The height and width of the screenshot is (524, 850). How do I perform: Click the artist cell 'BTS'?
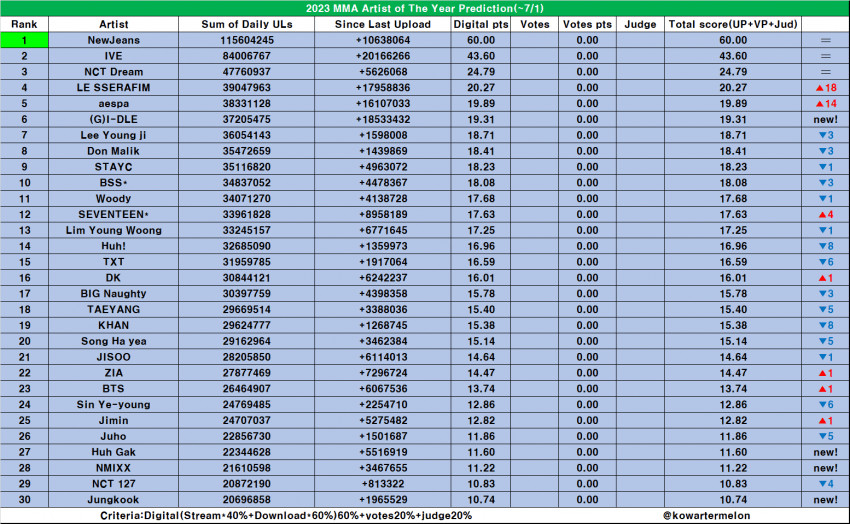pos(113,389)
